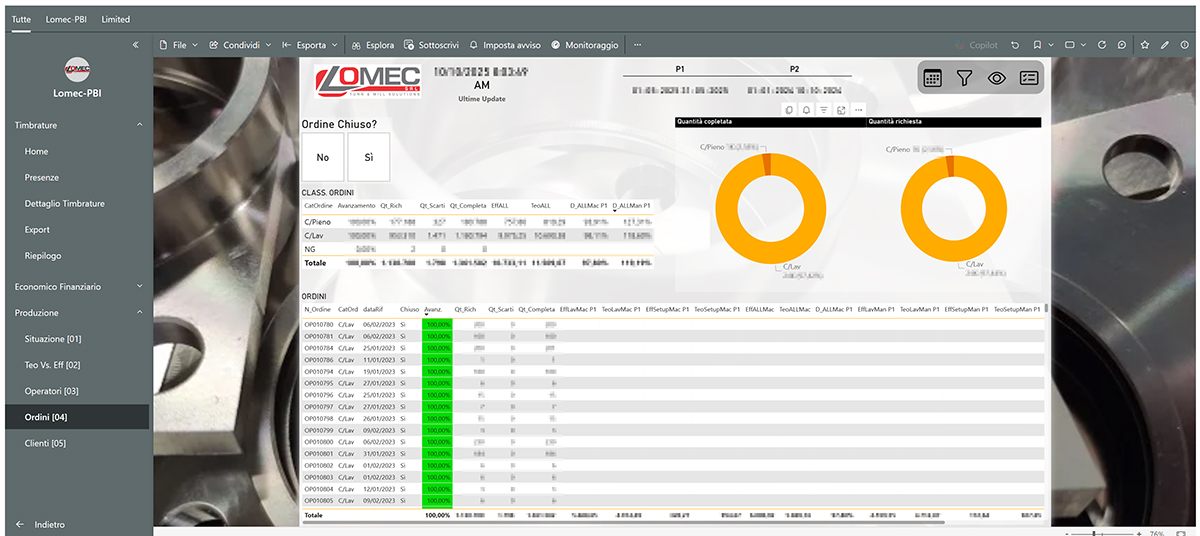
Task: Expand the Esporta dropdown
Action: [x=310, y=45]
